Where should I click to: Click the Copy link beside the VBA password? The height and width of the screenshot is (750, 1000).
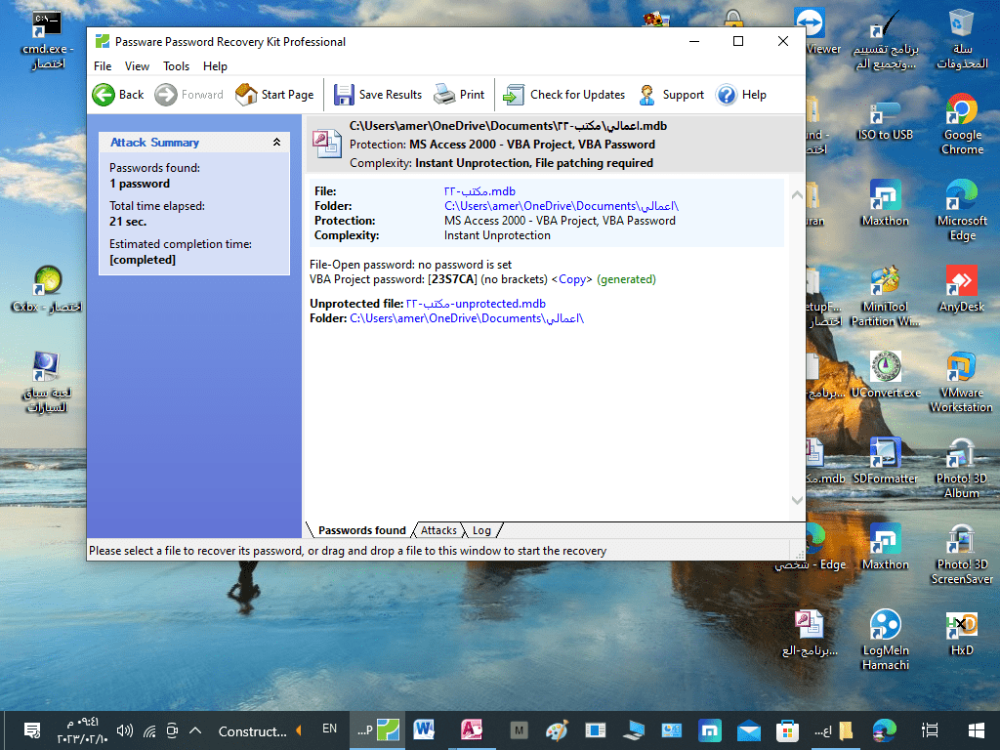coord(572,279)
